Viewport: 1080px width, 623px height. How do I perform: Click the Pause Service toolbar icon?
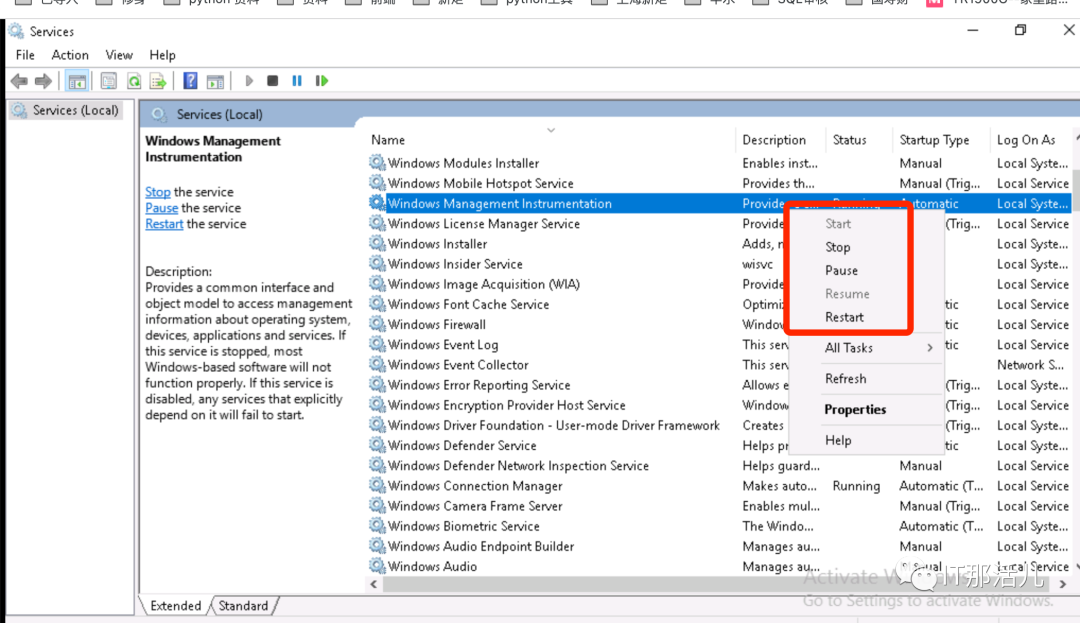(297, 81)
